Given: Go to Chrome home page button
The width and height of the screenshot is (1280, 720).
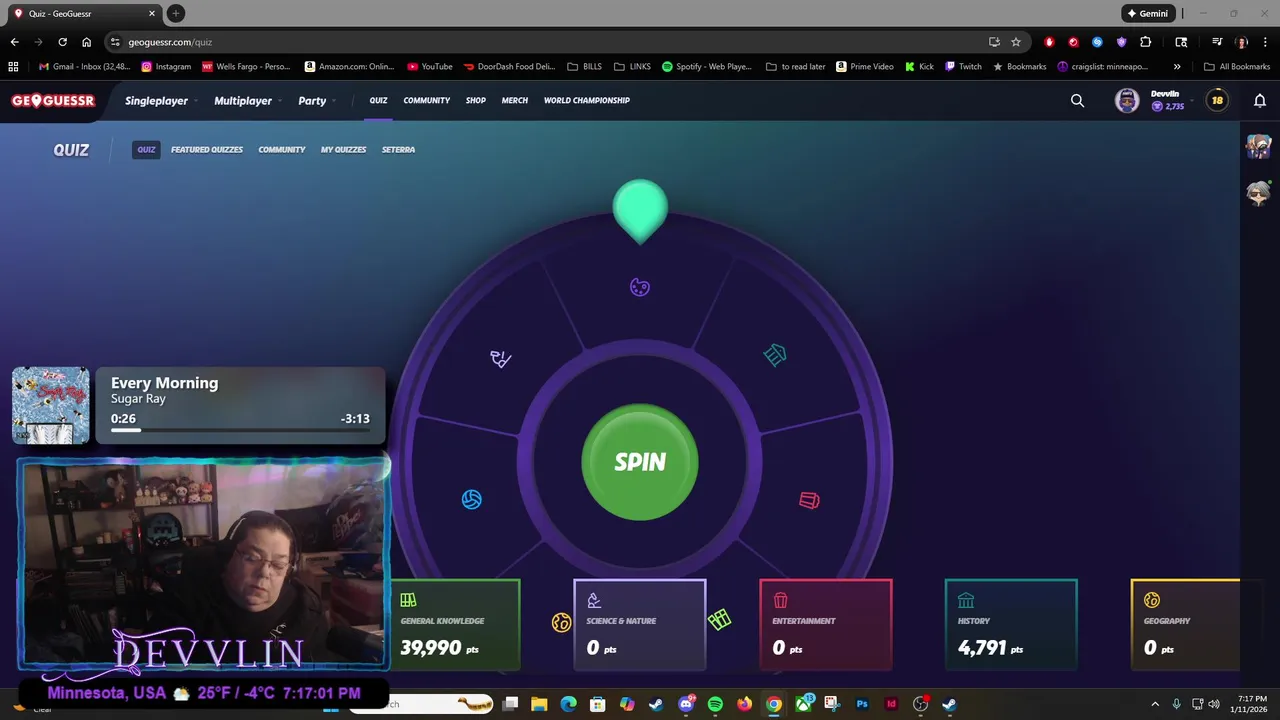Looking at the screenshot, I should click(86, 42).
